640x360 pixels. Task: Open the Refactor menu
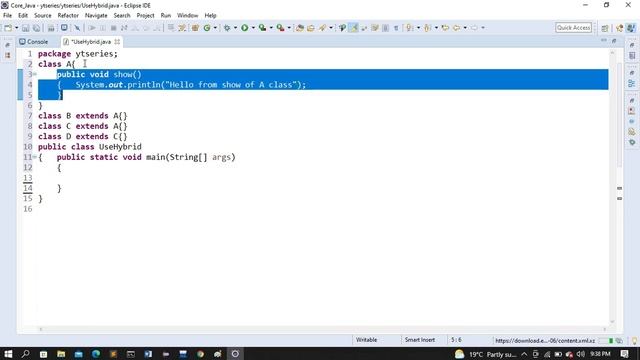[68, 16]
